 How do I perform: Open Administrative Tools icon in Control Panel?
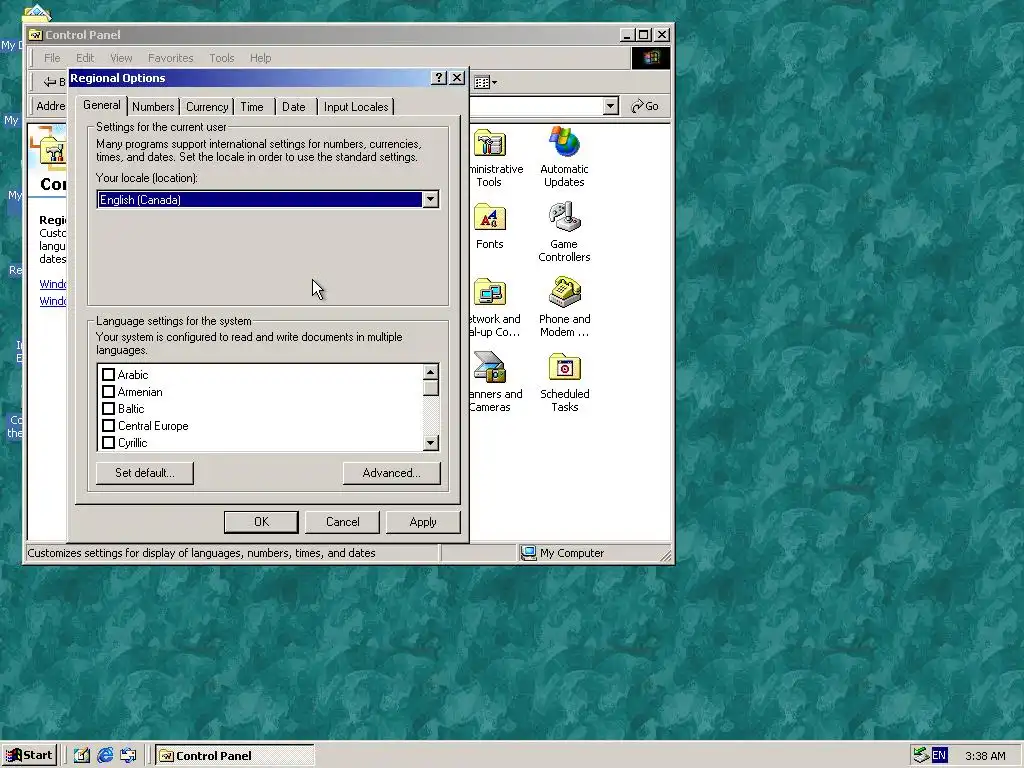490,144
